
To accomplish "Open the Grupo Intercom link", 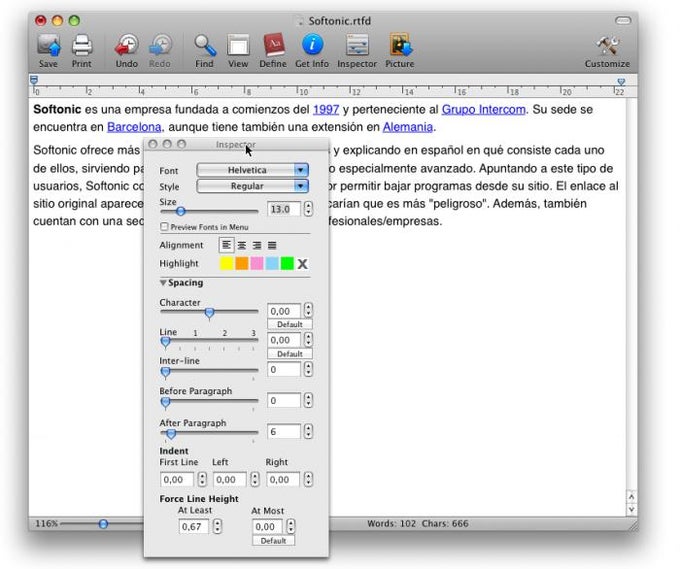I will 484,109.
